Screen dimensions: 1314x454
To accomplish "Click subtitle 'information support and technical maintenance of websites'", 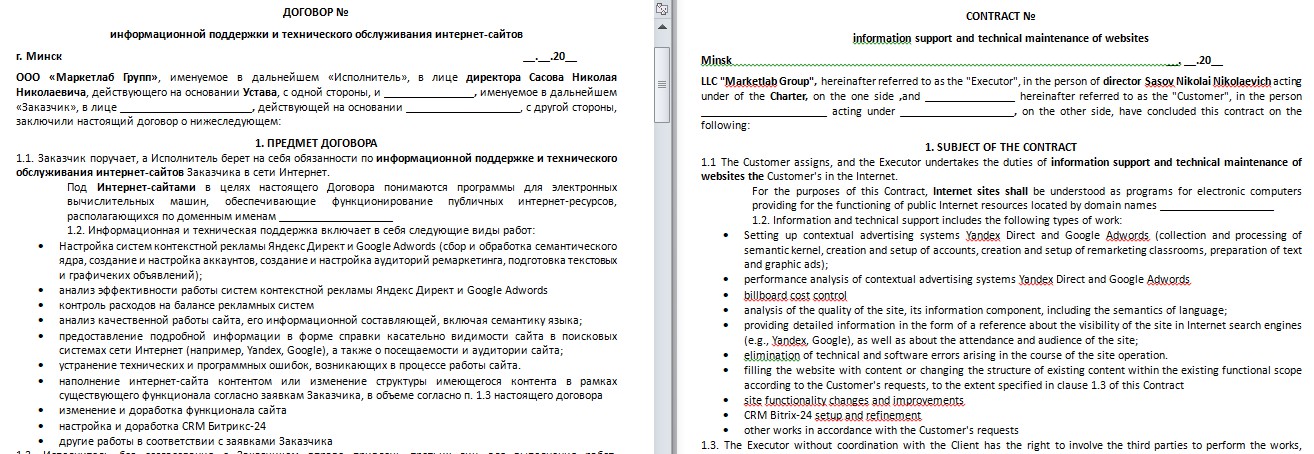I will 1000,38.
